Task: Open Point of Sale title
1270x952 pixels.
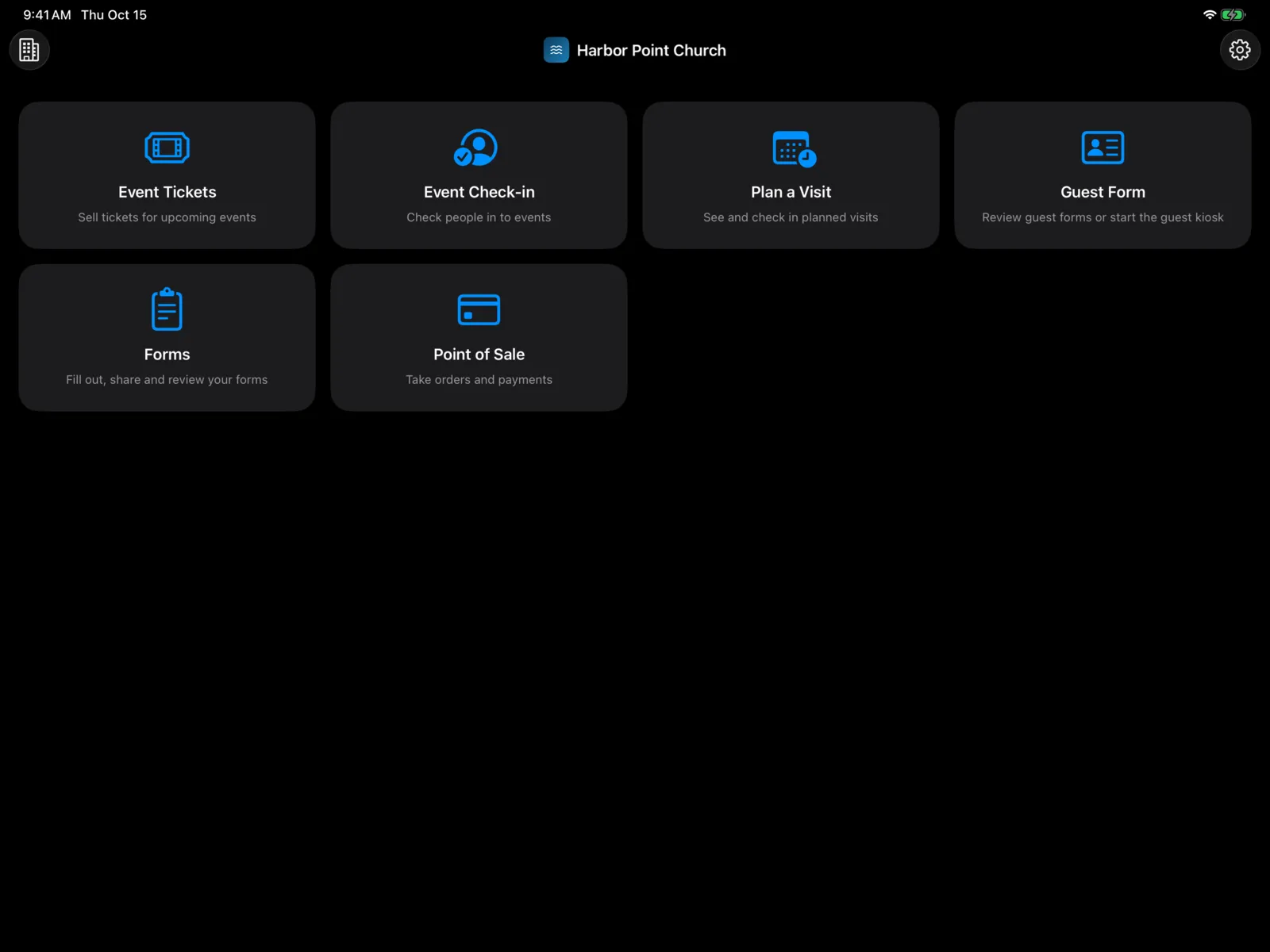Action: 479,355
